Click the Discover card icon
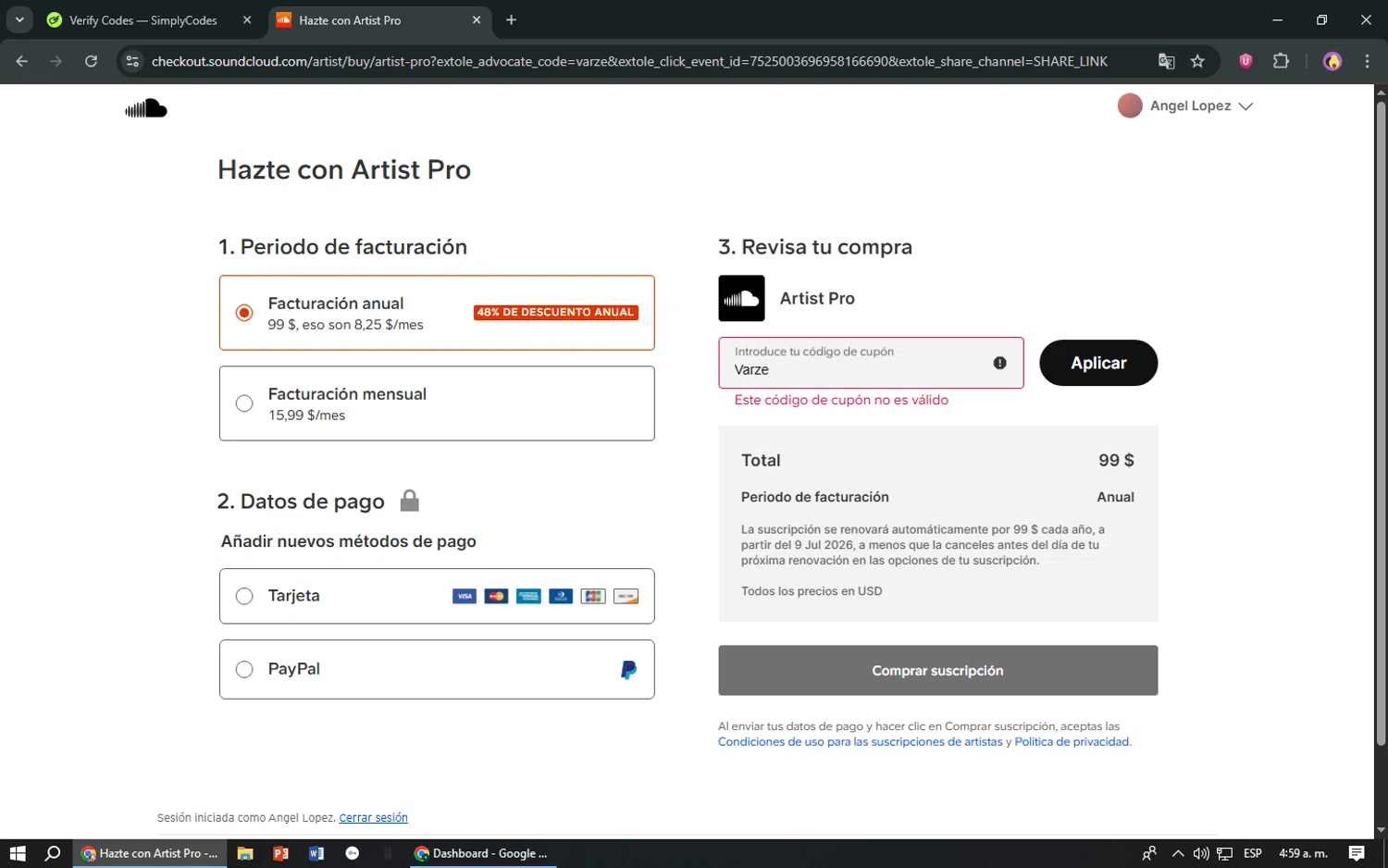Screen dimensions: 1388x868 click(626, 596)
